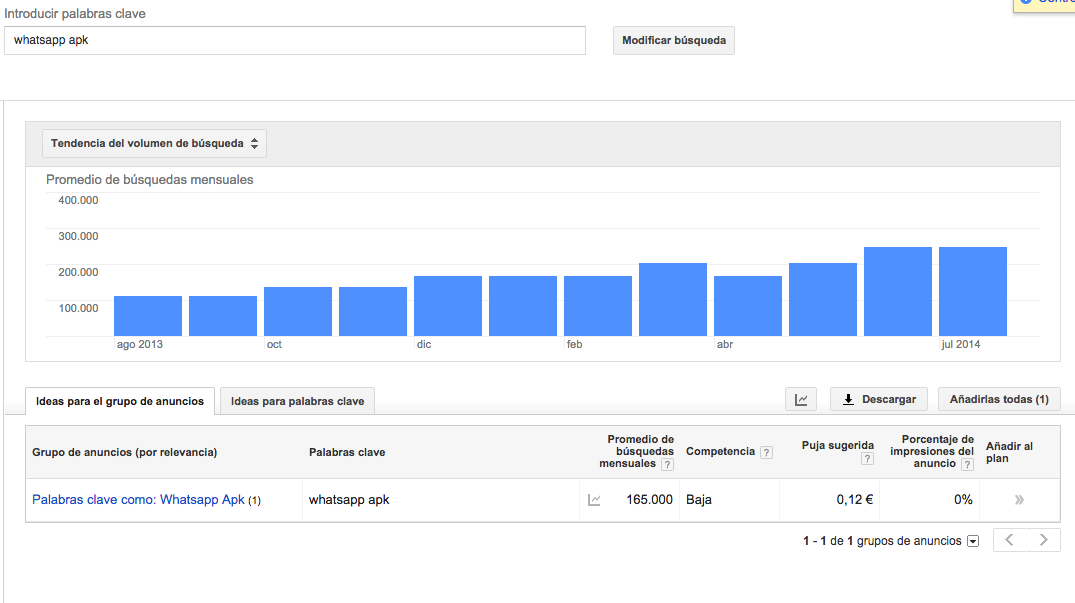Open help icon next to Competencia
The height and width of the screenshot is (603, 1075).
tap(766, 452)
